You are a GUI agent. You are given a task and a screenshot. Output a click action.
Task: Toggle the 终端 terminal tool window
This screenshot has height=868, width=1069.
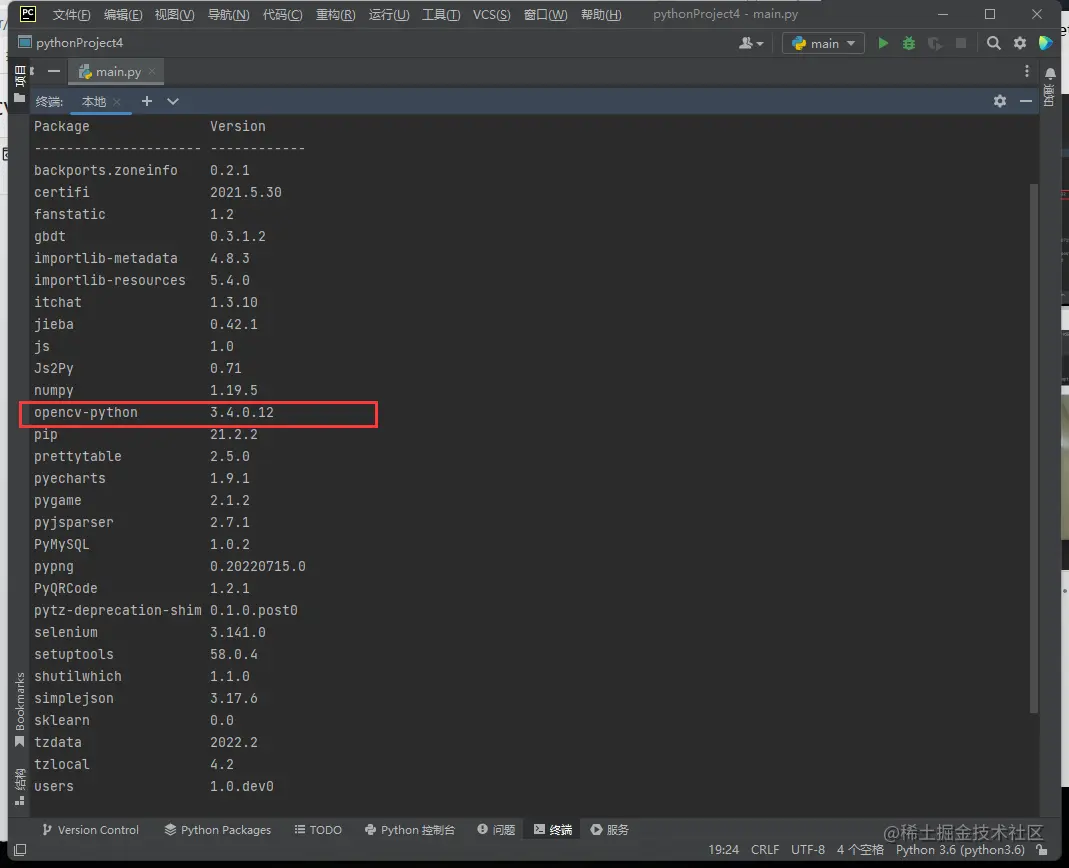(x=553, y=830)
